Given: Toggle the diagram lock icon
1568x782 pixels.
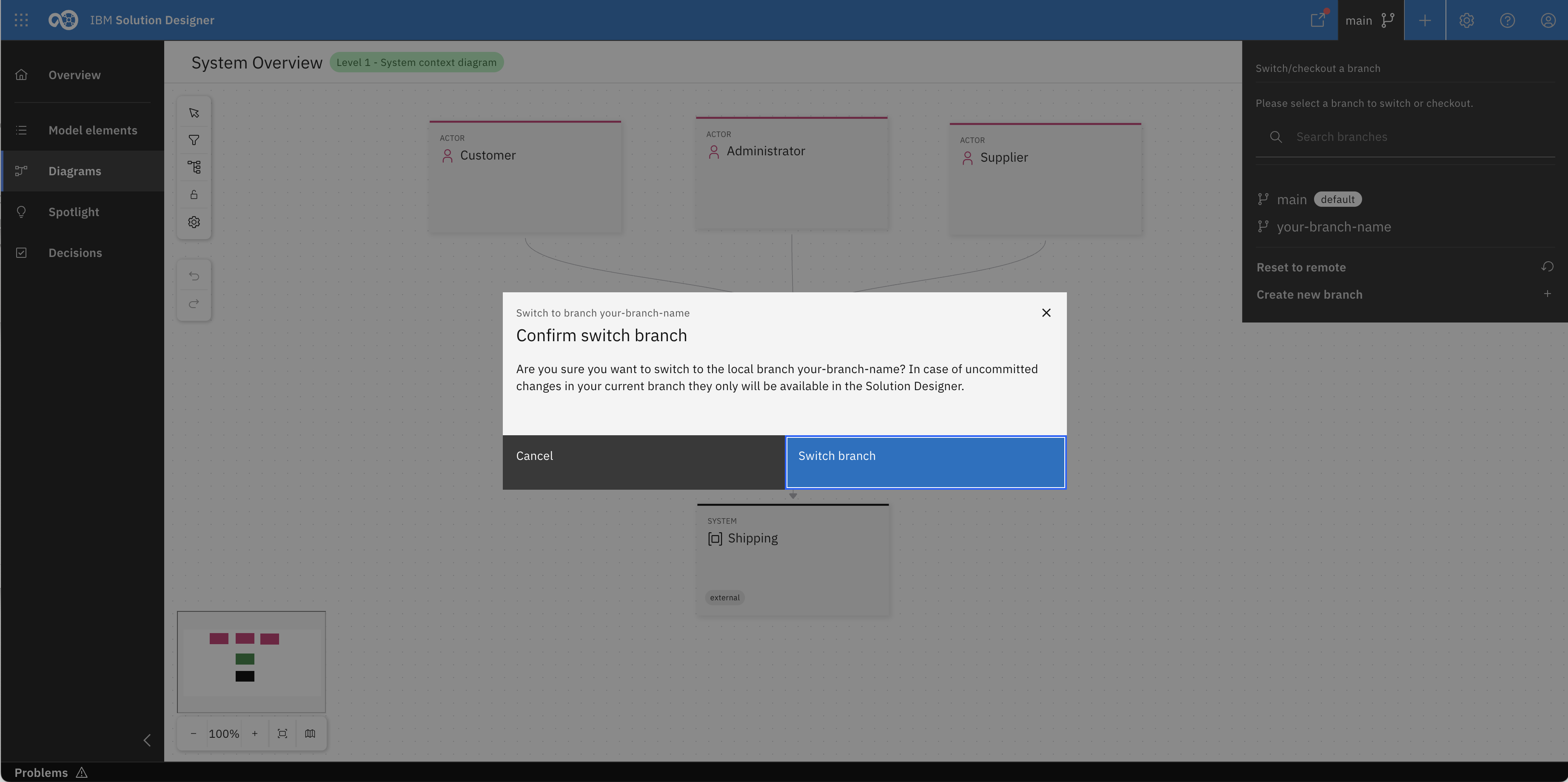Looking at the screenshot, I should click(x=194, y=195).
